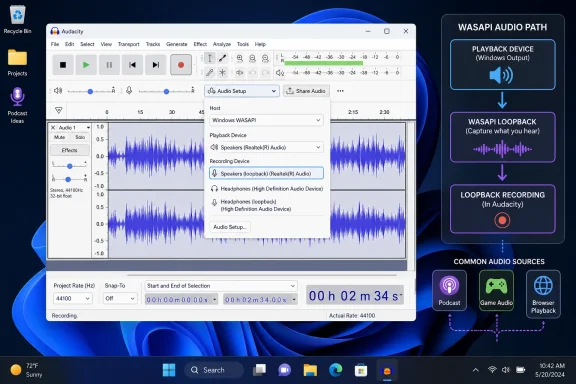Open the Select menu
The image size is (576, 384).
click(x=87, y=44)
